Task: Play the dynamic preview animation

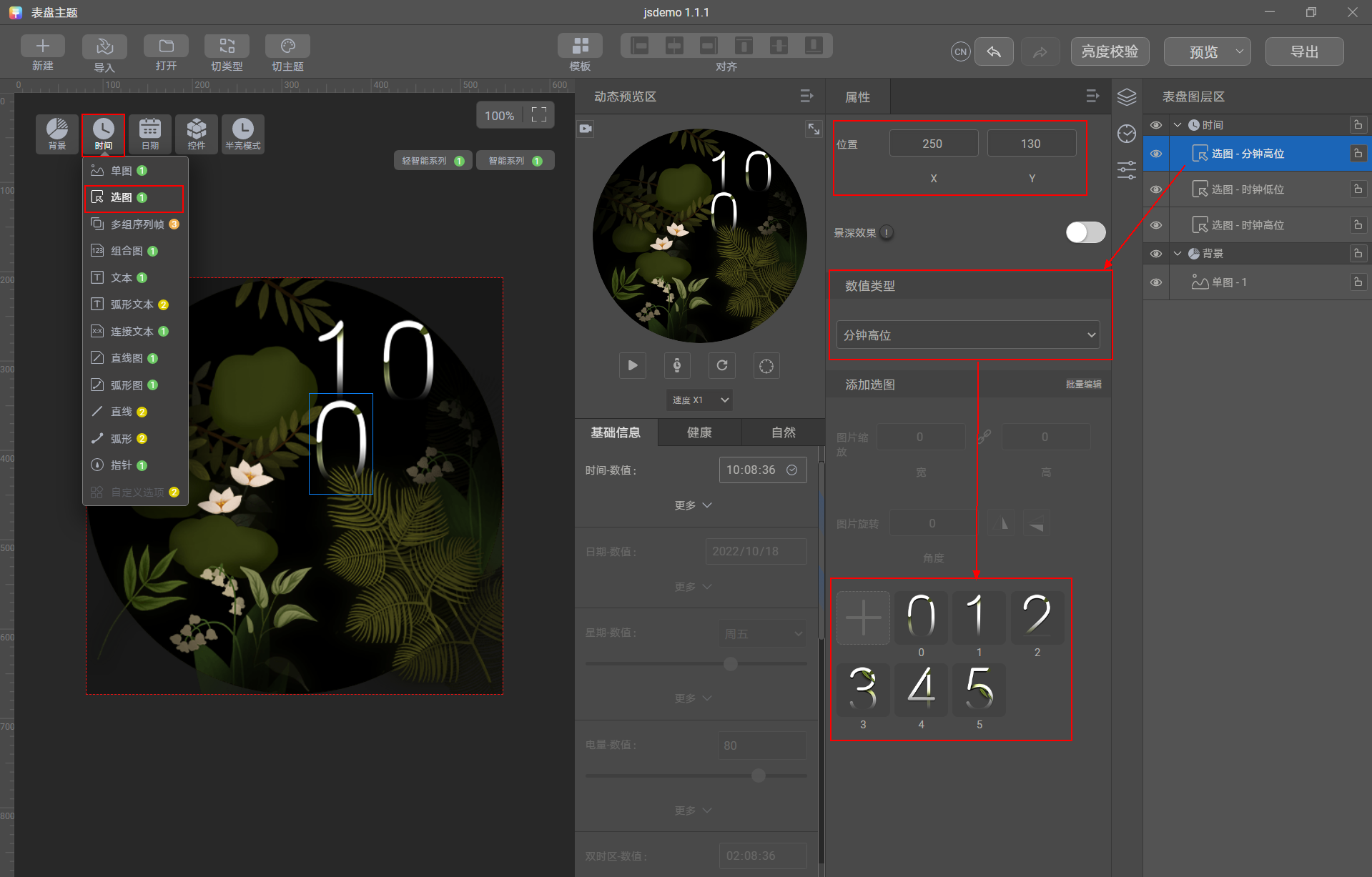Action: [633, 365]
